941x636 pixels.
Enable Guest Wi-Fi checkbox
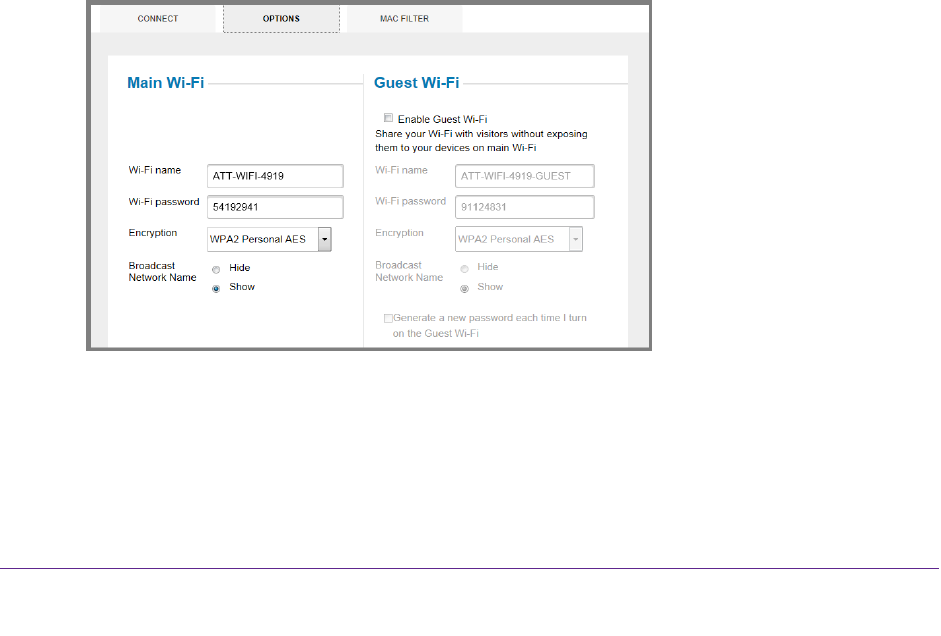point(388,118)
